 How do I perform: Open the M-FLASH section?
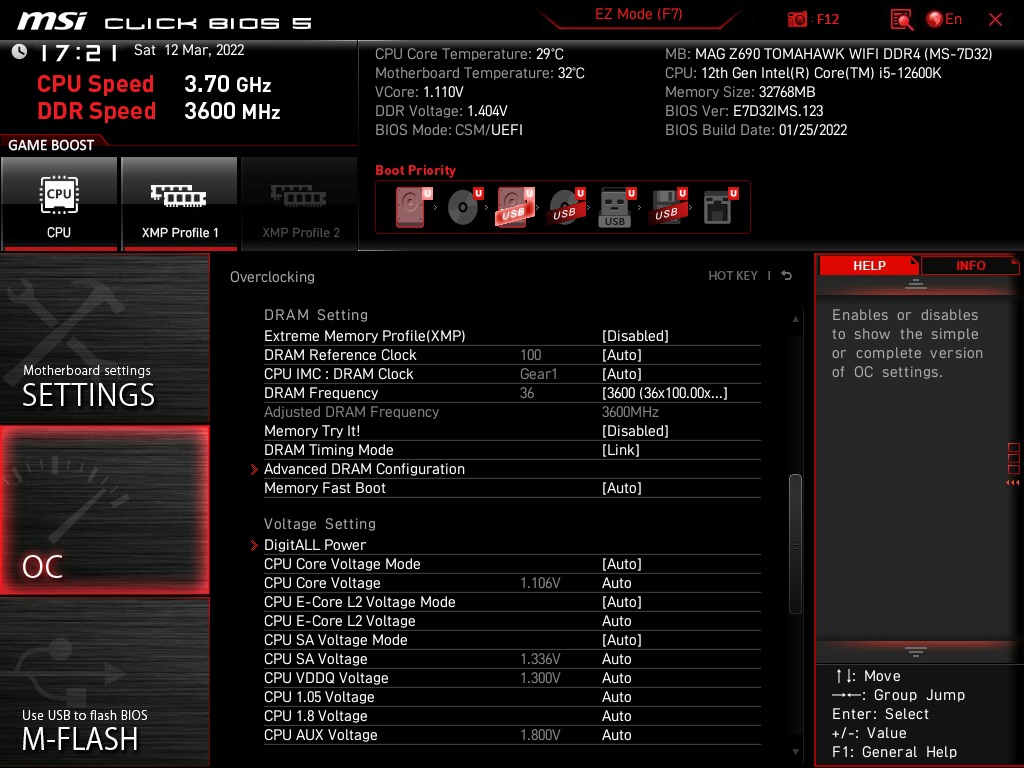click(x=104, y=682)
